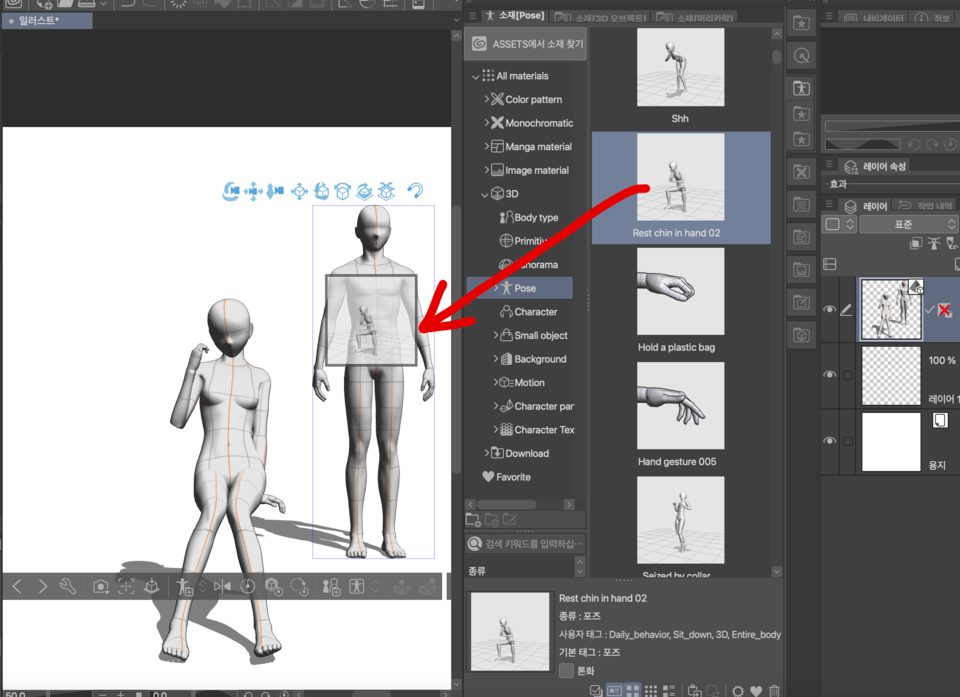The image size is (960, 697).
Task: Delete selected material trash icon
Action: pyautogui.click(x=774, y=690)
